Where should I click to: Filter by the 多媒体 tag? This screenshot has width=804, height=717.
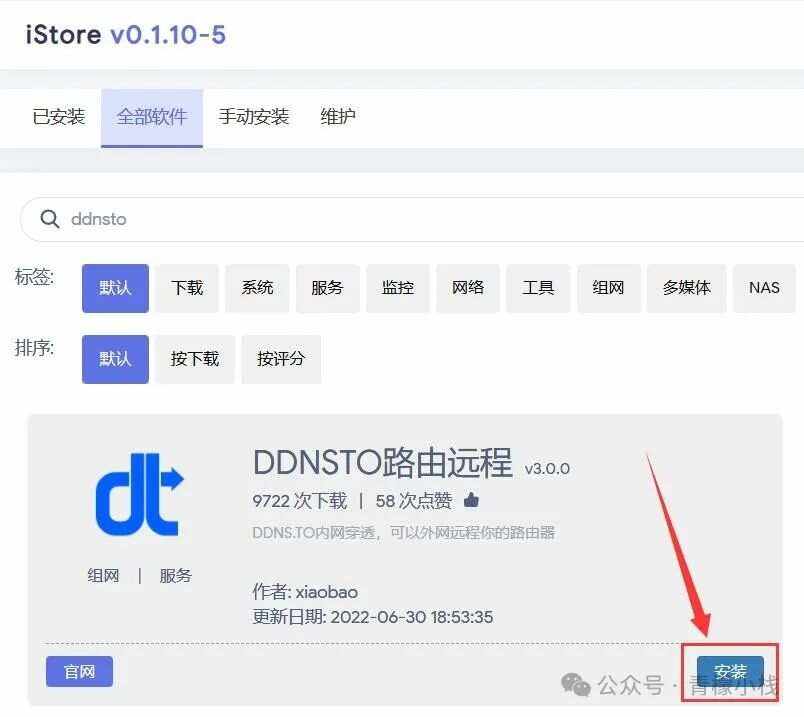[687, 288]
